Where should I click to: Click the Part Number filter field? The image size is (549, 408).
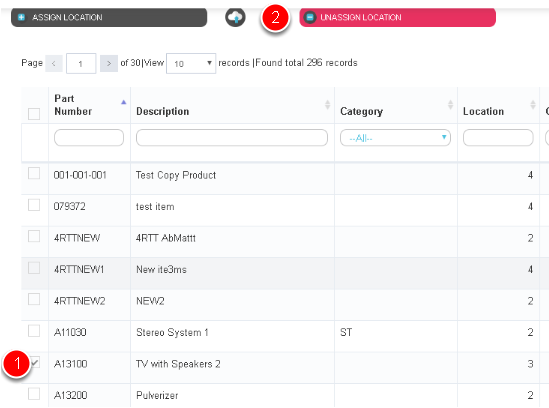89,138
